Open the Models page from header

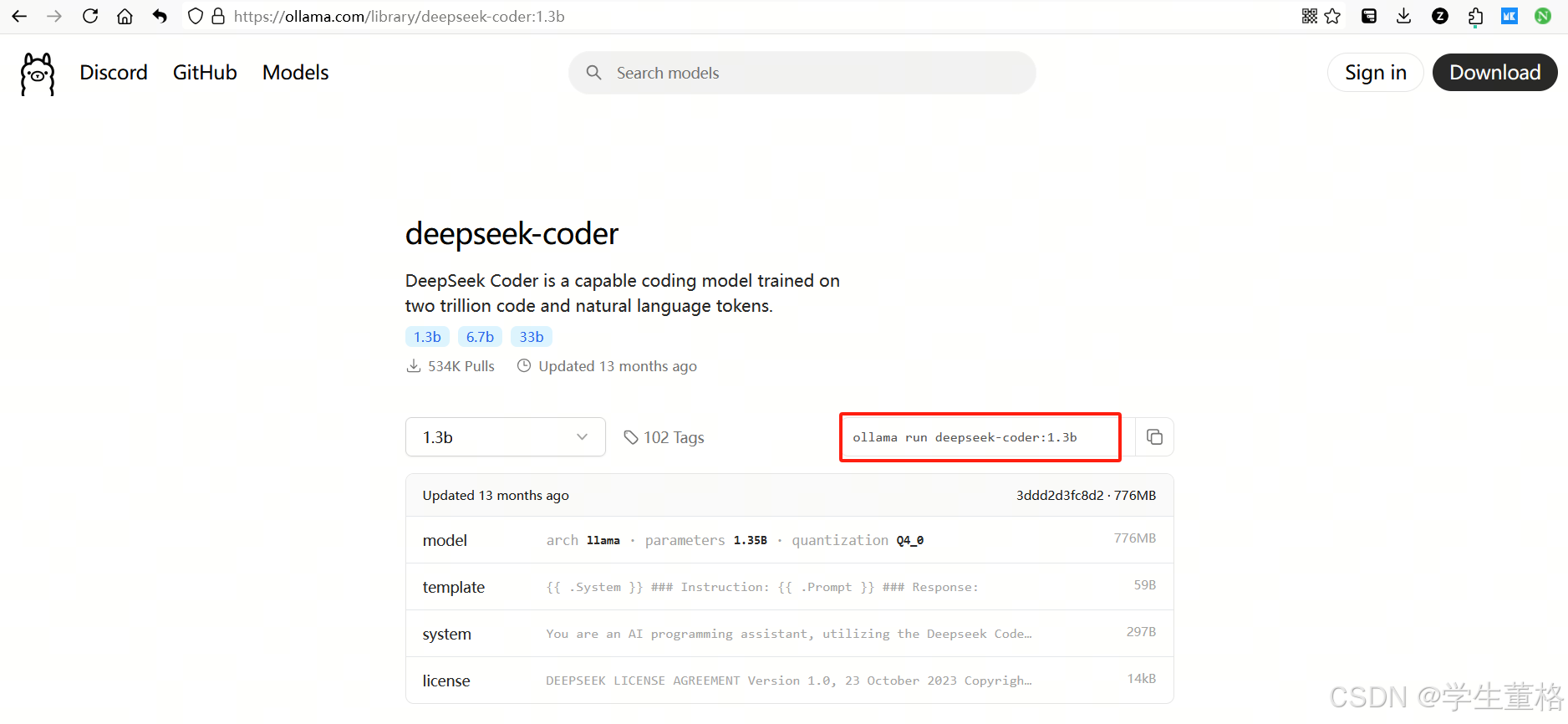[296, 73]
